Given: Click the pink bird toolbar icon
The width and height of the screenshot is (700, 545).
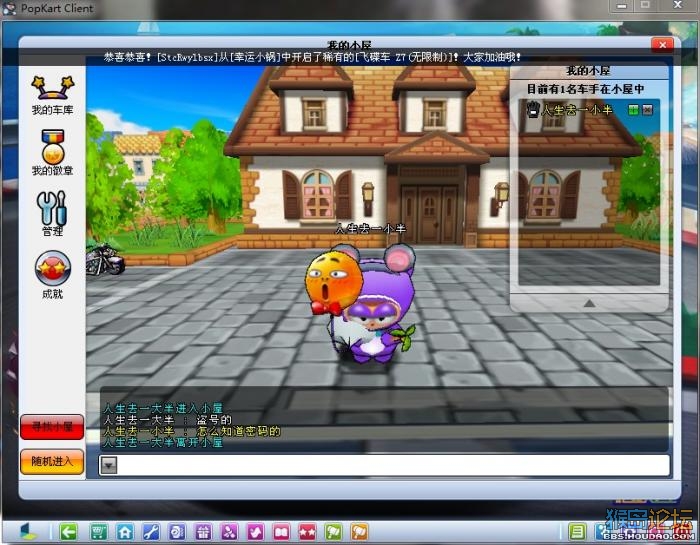Looking at the screenshot, I should point(255,532).
